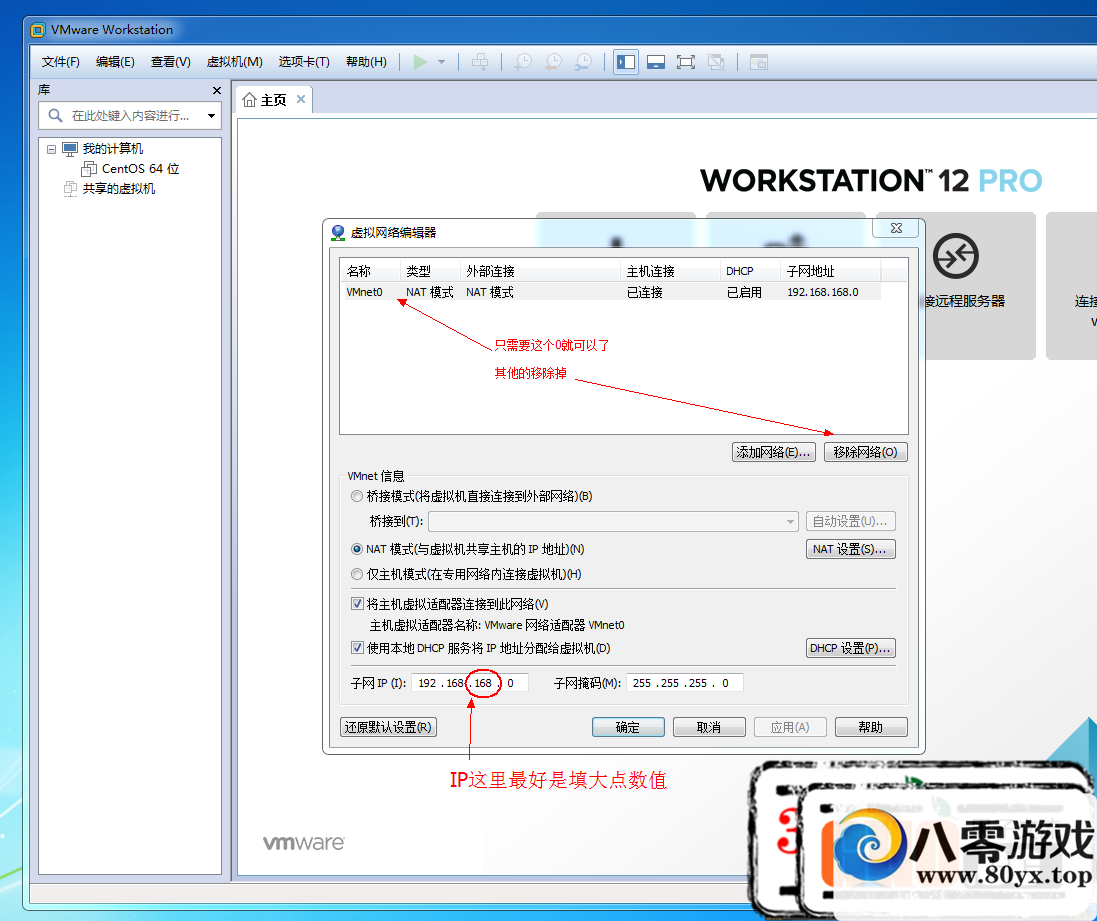Open the 虚拟机 menu
The width and height of the screenshot is (1097, 921).
pos(234,61)
